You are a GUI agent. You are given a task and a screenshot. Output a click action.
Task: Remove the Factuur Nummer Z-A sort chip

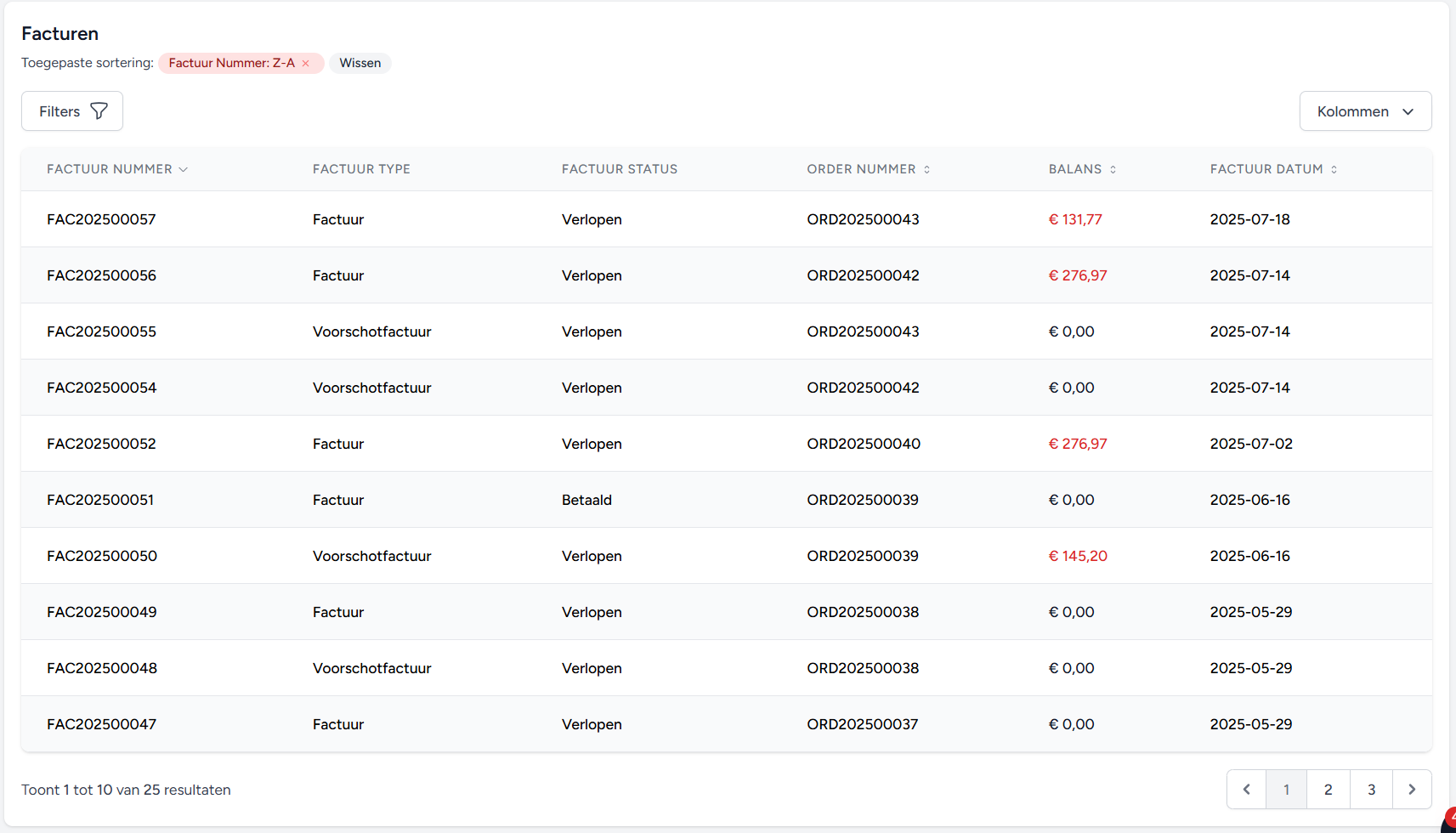(305, 64)
